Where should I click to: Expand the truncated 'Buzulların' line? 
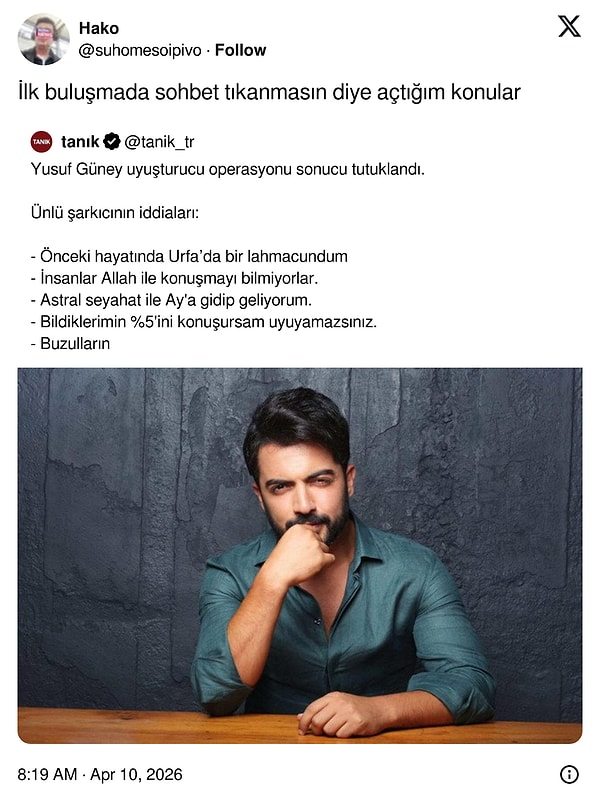tap(70, 343)
